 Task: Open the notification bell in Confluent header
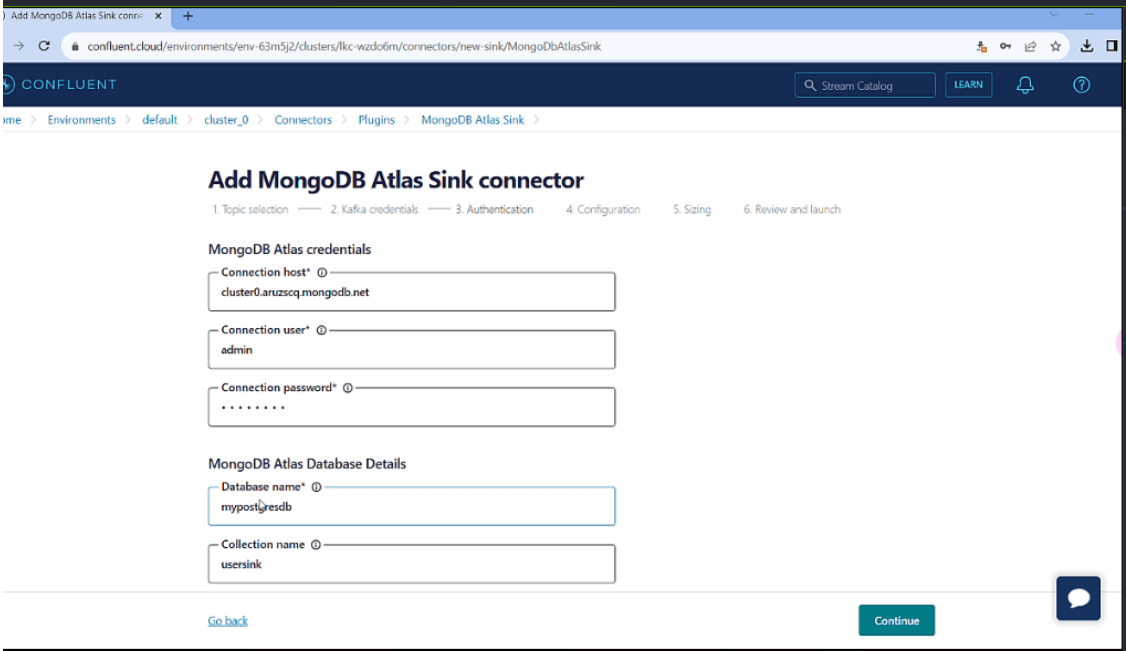pyautogui.click(x=1024, y=85)
